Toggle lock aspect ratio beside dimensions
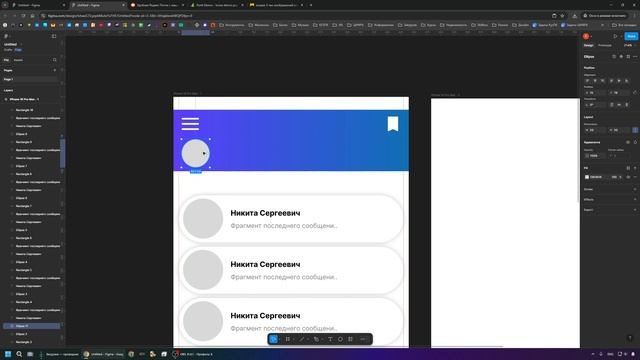 pyautogui.click(x=635, y=130)
